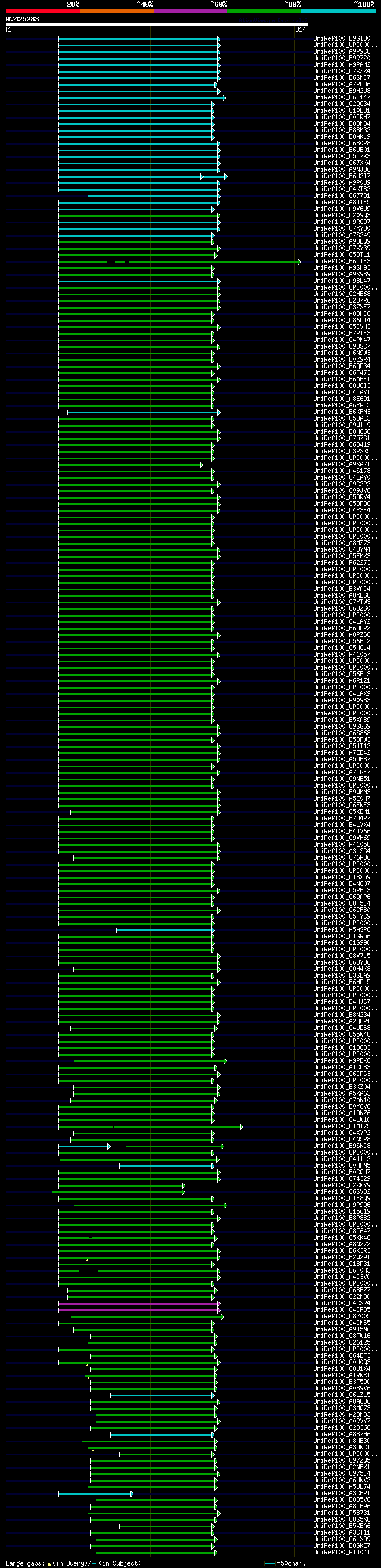Select the UniRef100_C5KDM1 entry
This screenshot has width=381, height=1568.
pyautogui.click(x=342, y=812)
